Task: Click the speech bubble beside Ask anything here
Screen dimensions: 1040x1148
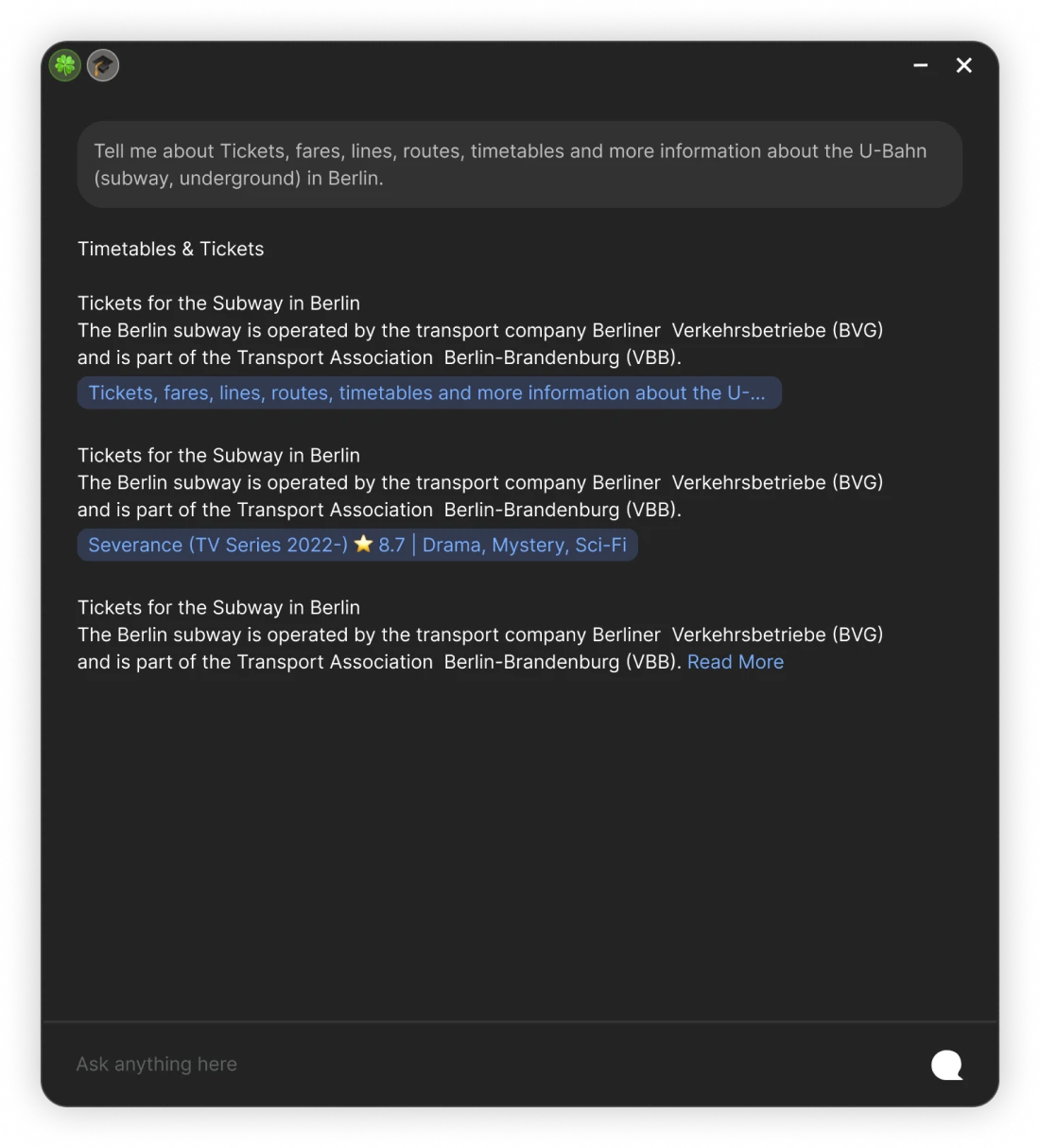Action: (x=946, y=1065)
